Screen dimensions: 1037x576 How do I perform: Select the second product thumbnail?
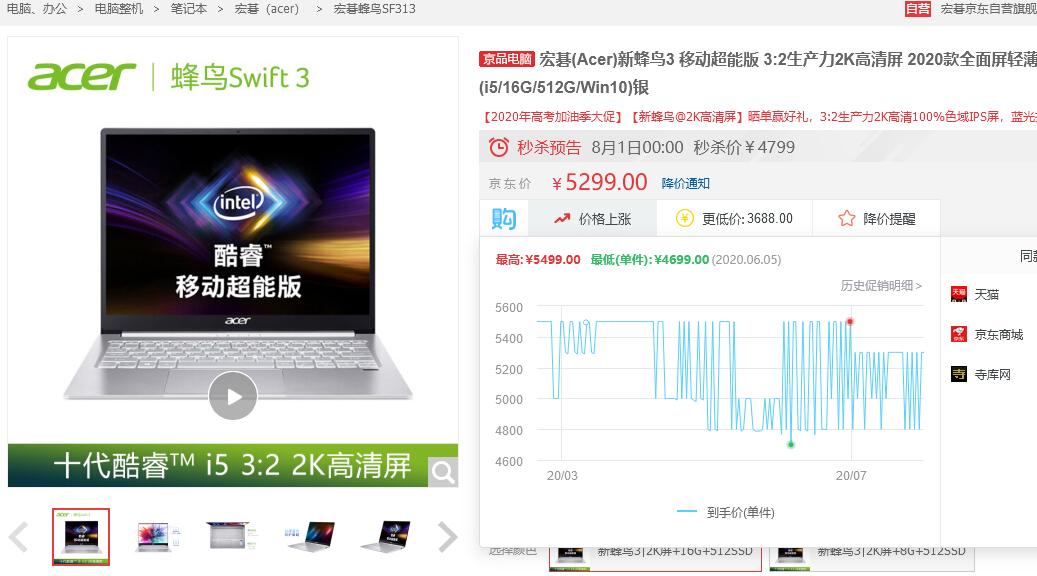tap(157, 536)
